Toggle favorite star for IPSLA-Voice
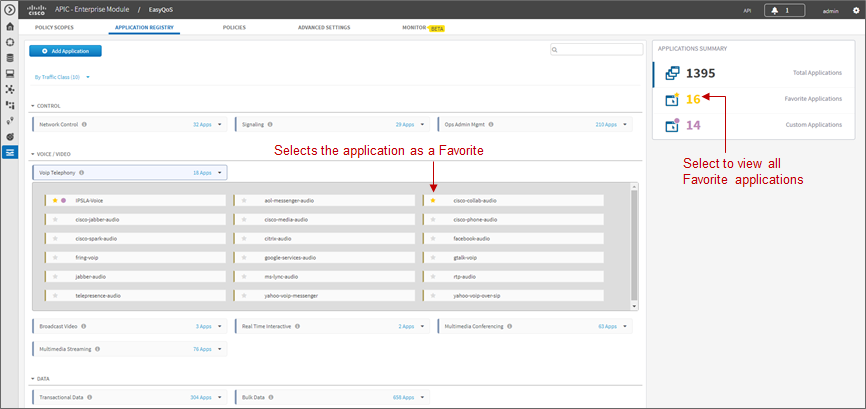 (55, 200)
